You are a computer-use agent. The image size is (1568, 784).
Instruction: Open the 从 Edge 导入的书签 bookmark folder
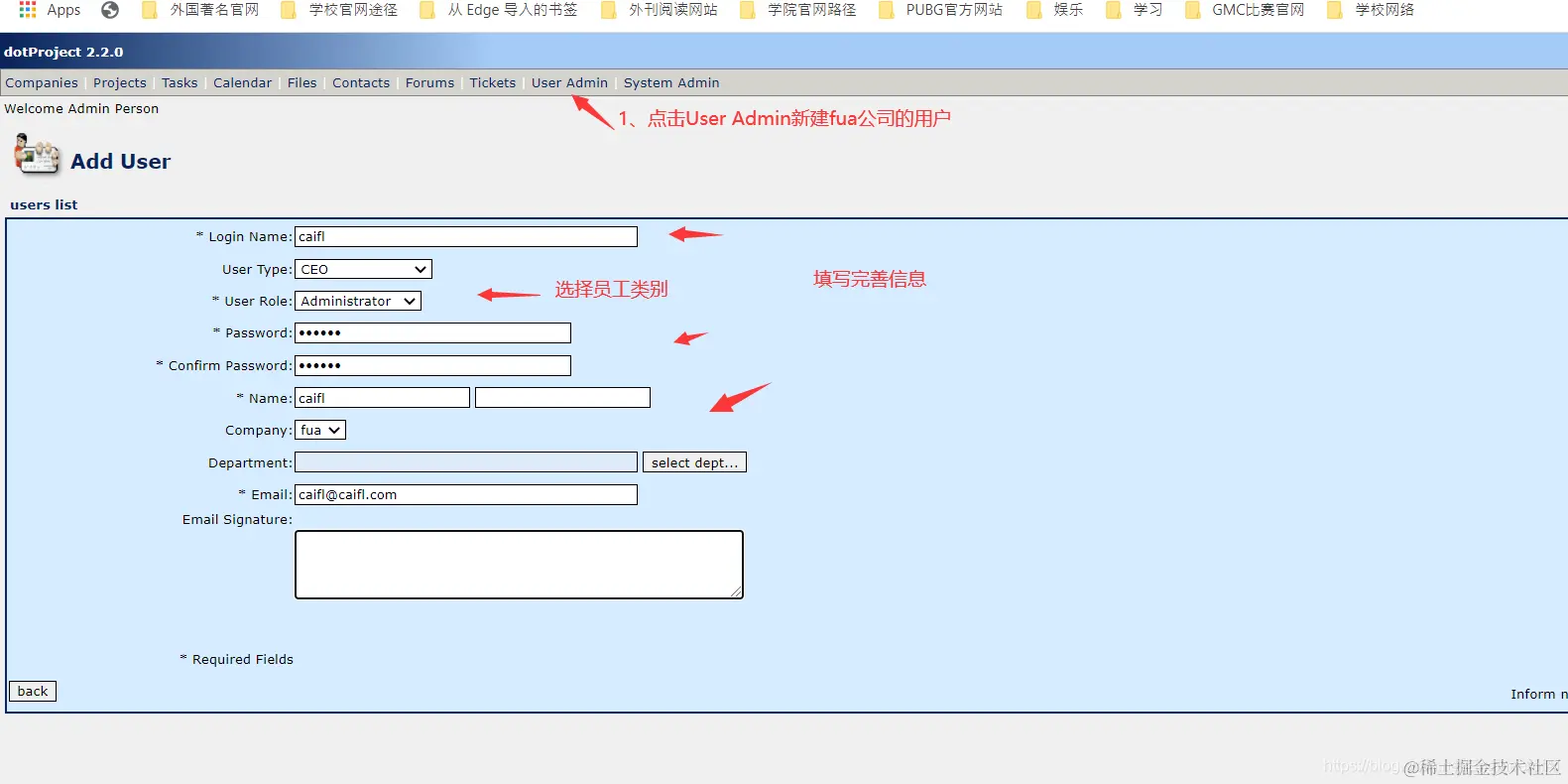(x=498, y=10)
